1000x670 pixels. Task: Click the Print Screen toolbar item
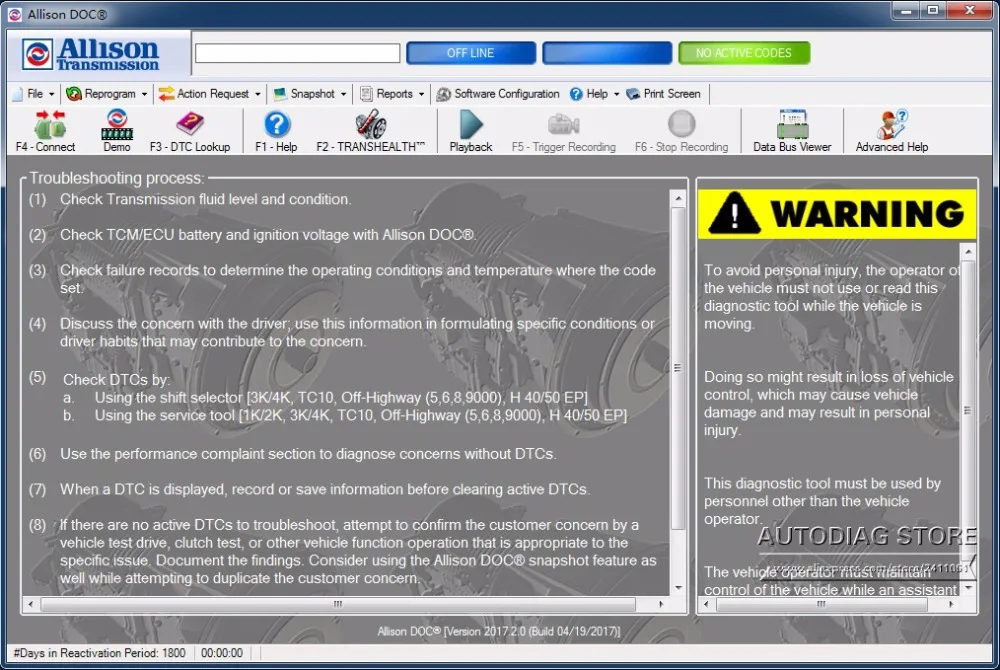pyautogui.click(x=664, y=94)
